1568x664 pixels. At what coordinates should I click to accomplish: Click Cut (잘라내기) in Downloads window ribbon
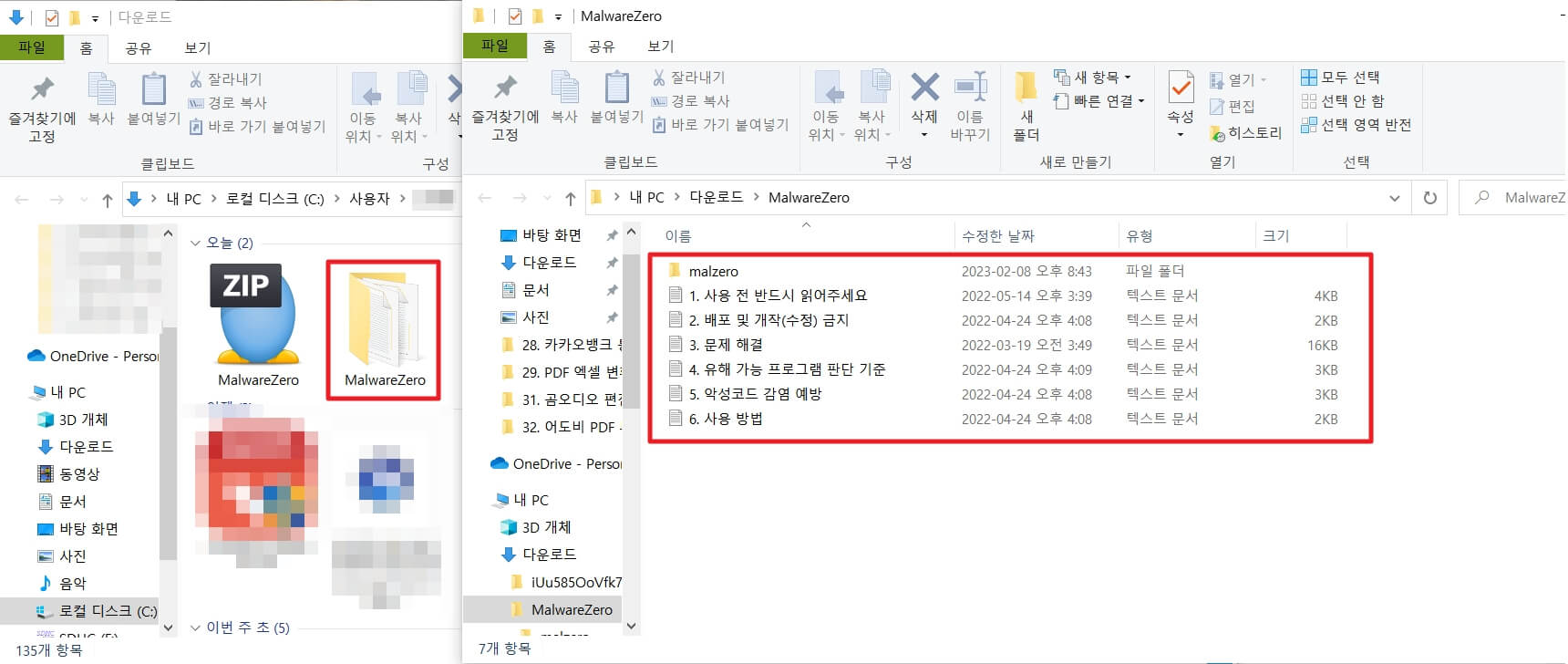(x=225, y=79)
